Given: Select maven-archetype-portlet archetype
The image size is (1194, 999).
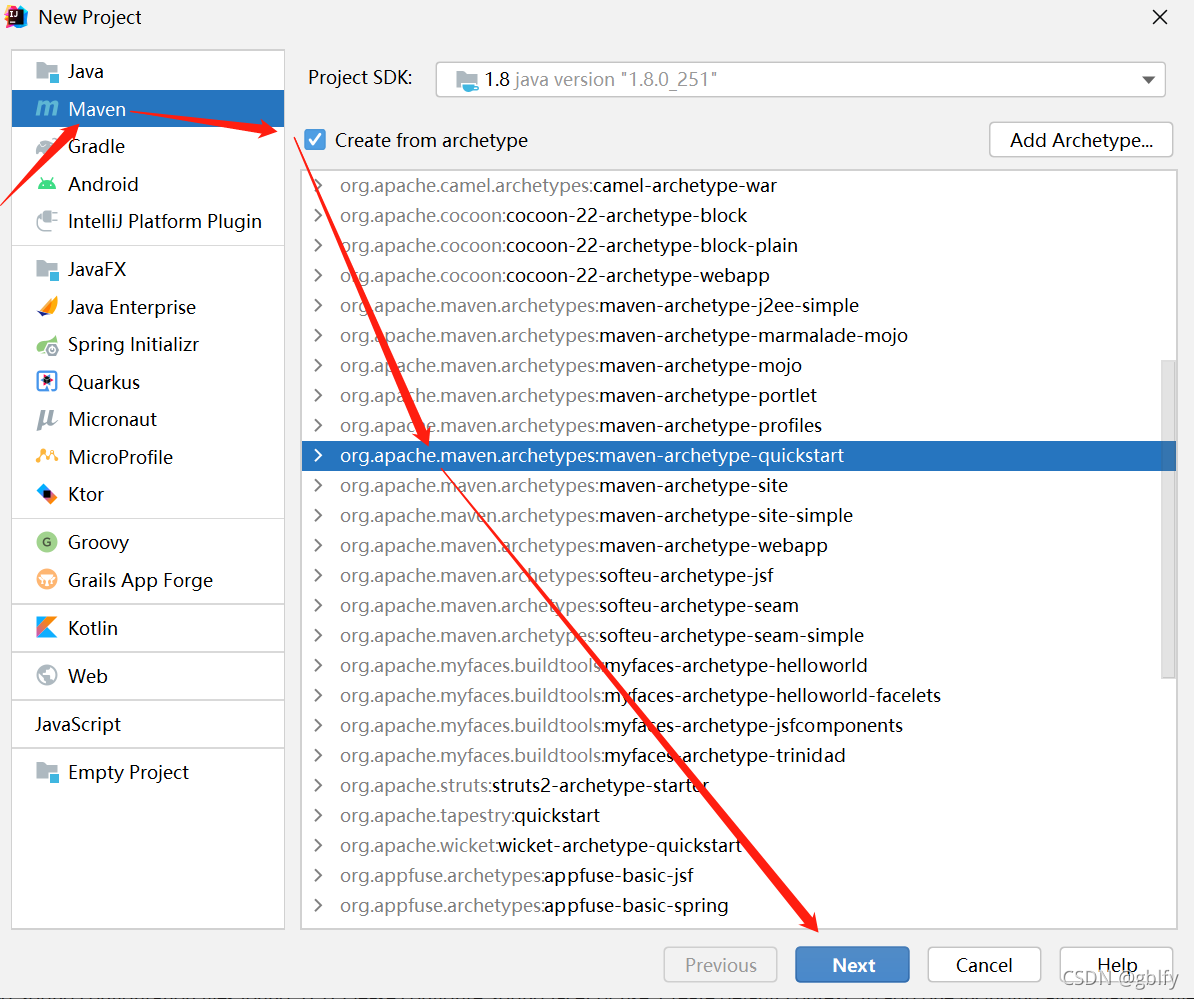Looking at the screenshot, I should (x=739, y=396).
